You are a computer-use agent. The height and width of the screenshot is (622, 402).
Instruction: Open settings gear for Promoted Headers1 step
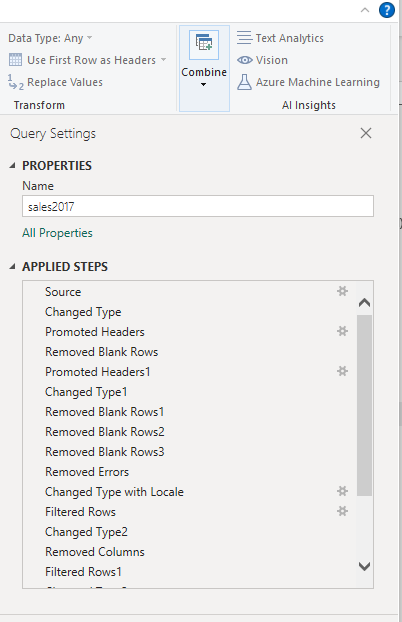pos(342,371)
